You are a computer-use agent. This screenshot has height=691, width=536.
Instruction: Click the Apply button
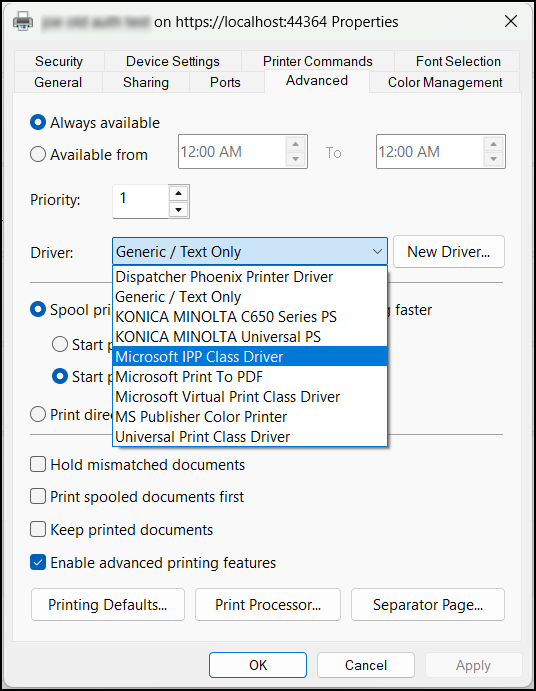[473, 665]
